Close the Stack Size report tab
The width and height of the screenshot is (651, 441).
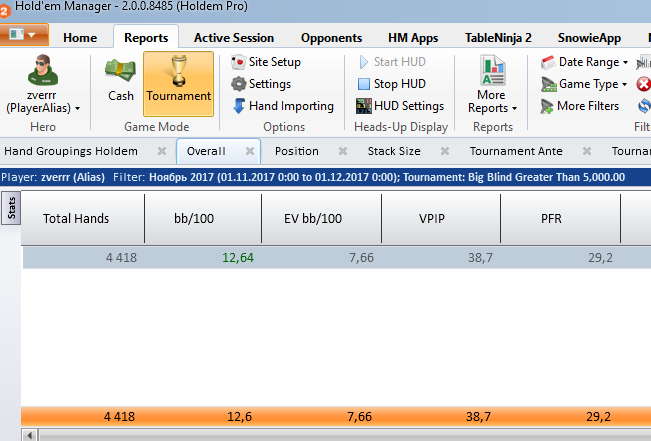pyautogui.click(x=445, y=151)
